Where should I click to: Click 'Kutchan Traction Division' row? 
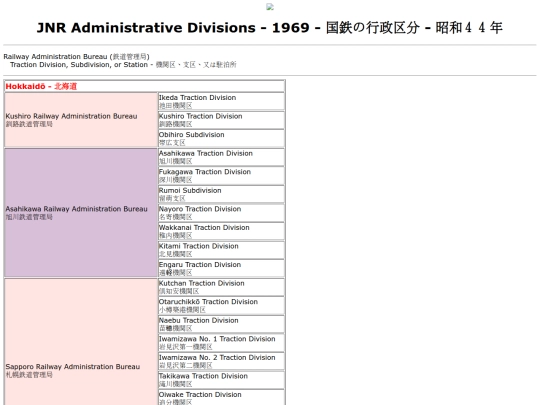coord(221,287)
